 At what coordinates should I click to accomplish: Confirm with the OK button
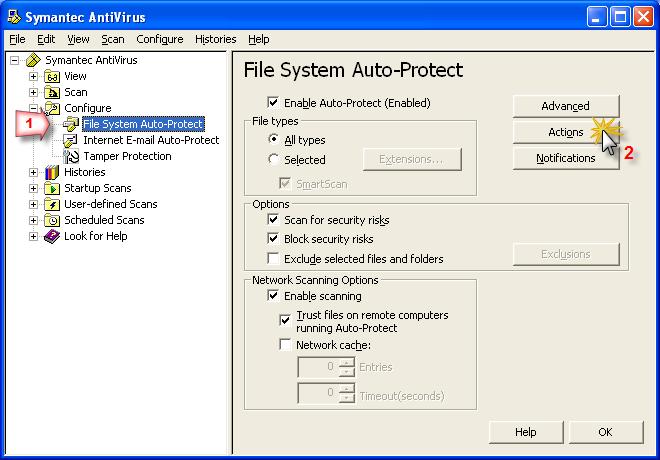(605, 432)
